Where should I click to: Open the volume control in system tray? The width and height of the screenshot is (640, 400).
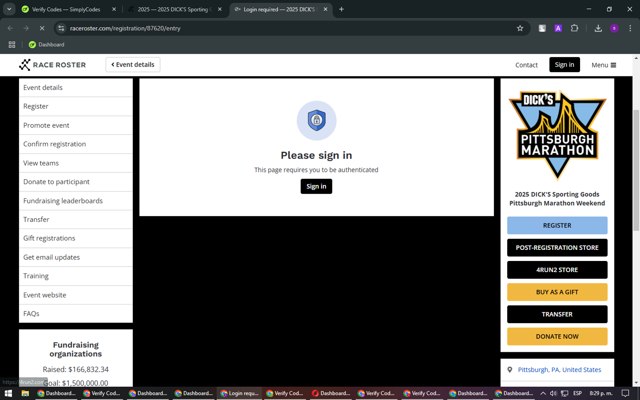click(553, 393)
